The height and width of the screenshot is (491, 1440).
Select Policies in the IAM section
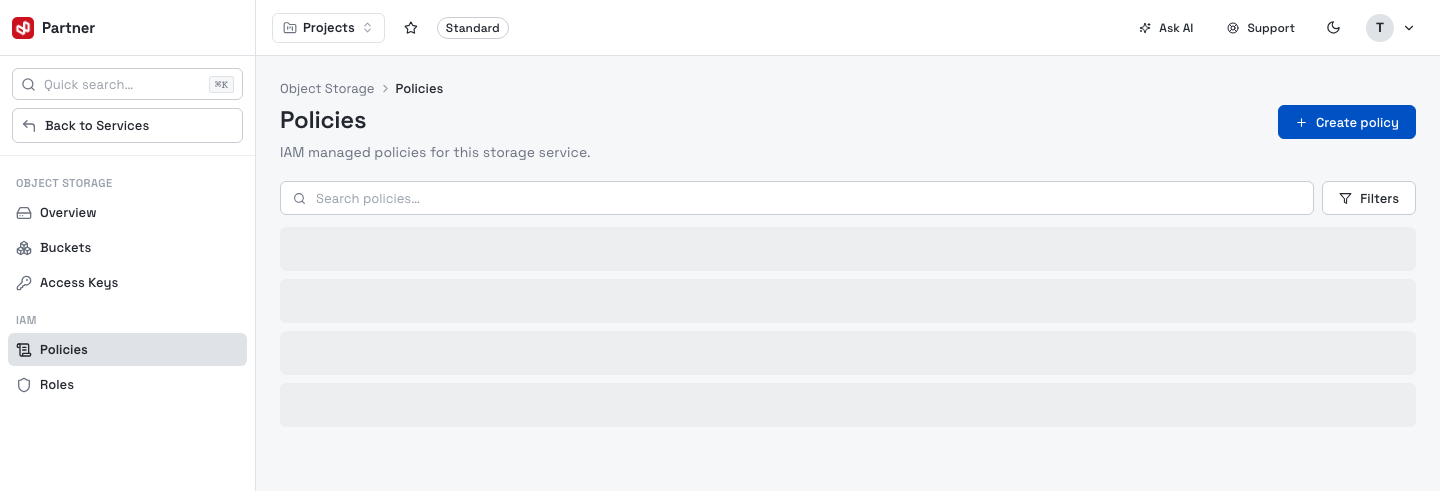[x=127, y=350]
